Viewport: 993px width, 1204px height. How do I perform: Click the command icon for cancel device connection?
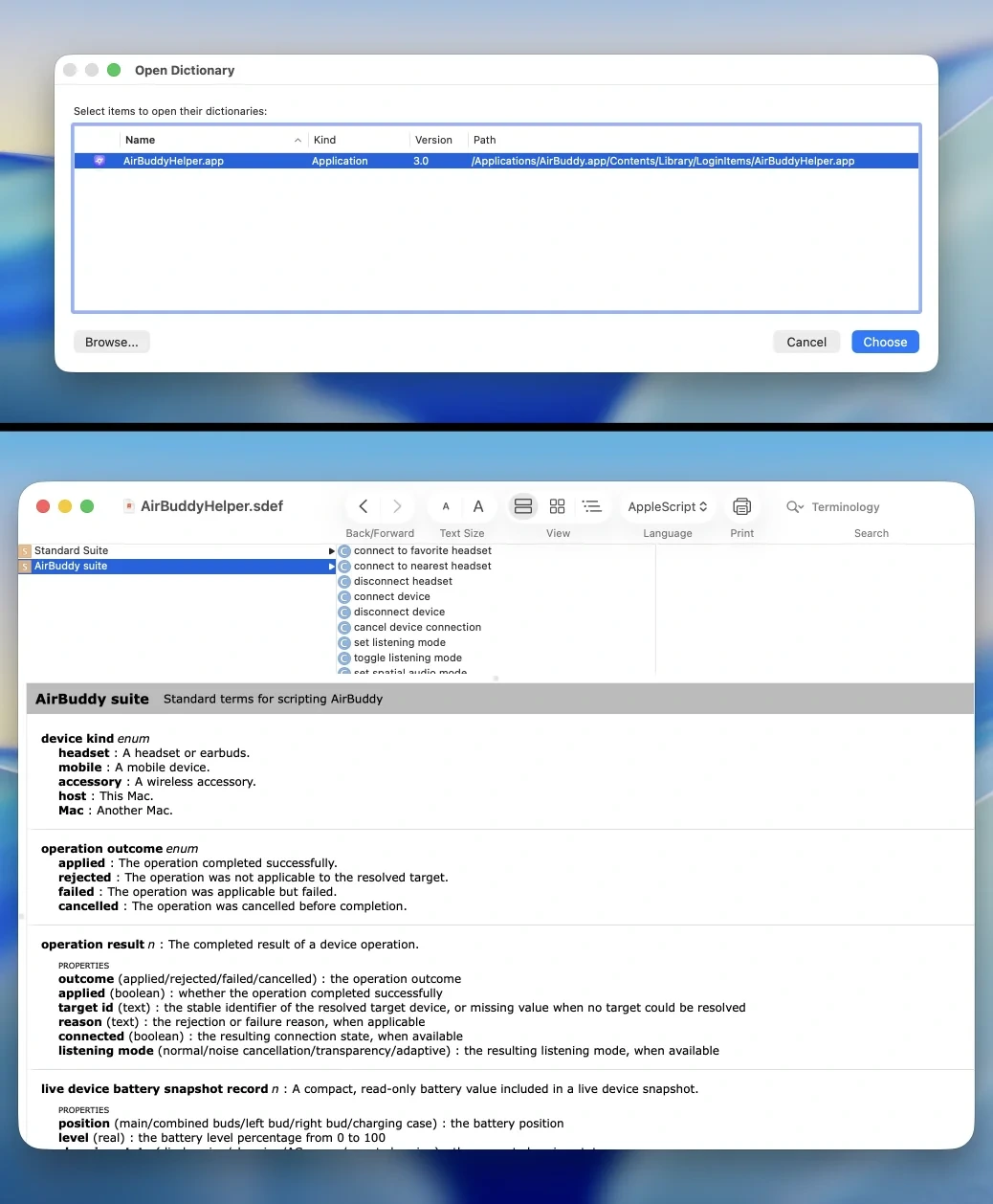(344, 628)
